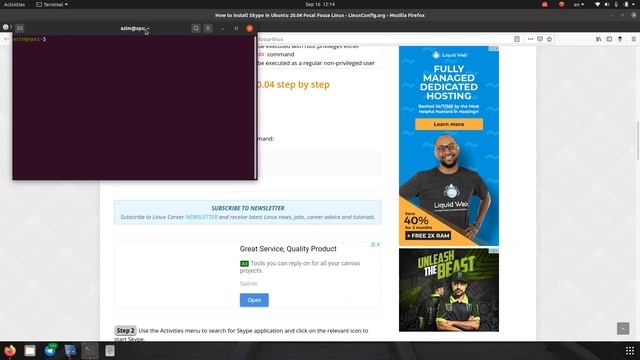Open the blue document app in dock

tap(70, 351)
